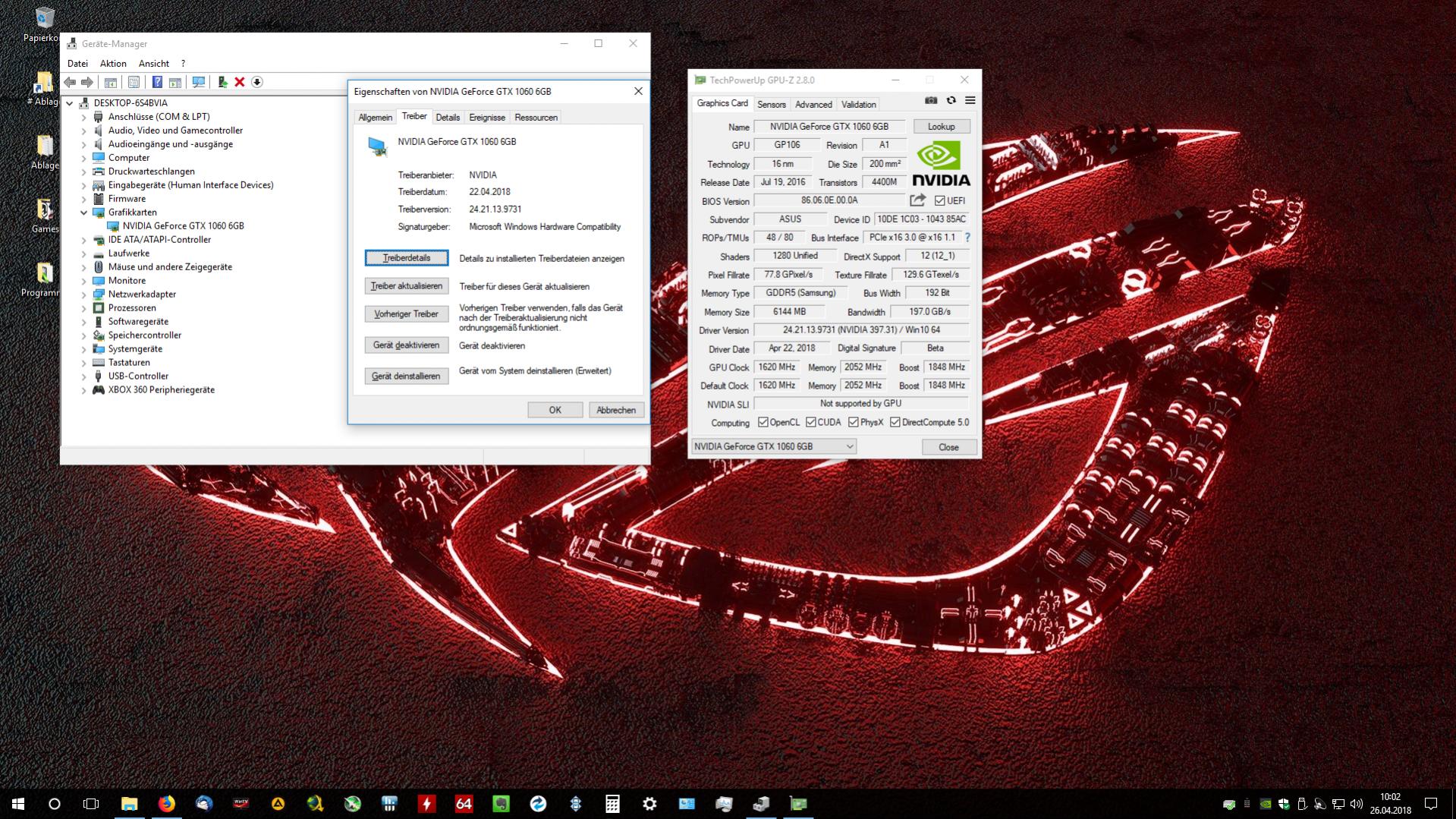
Task: Click the forward arrow in Geräte-Manager toolbar
Action: (87, 82)
